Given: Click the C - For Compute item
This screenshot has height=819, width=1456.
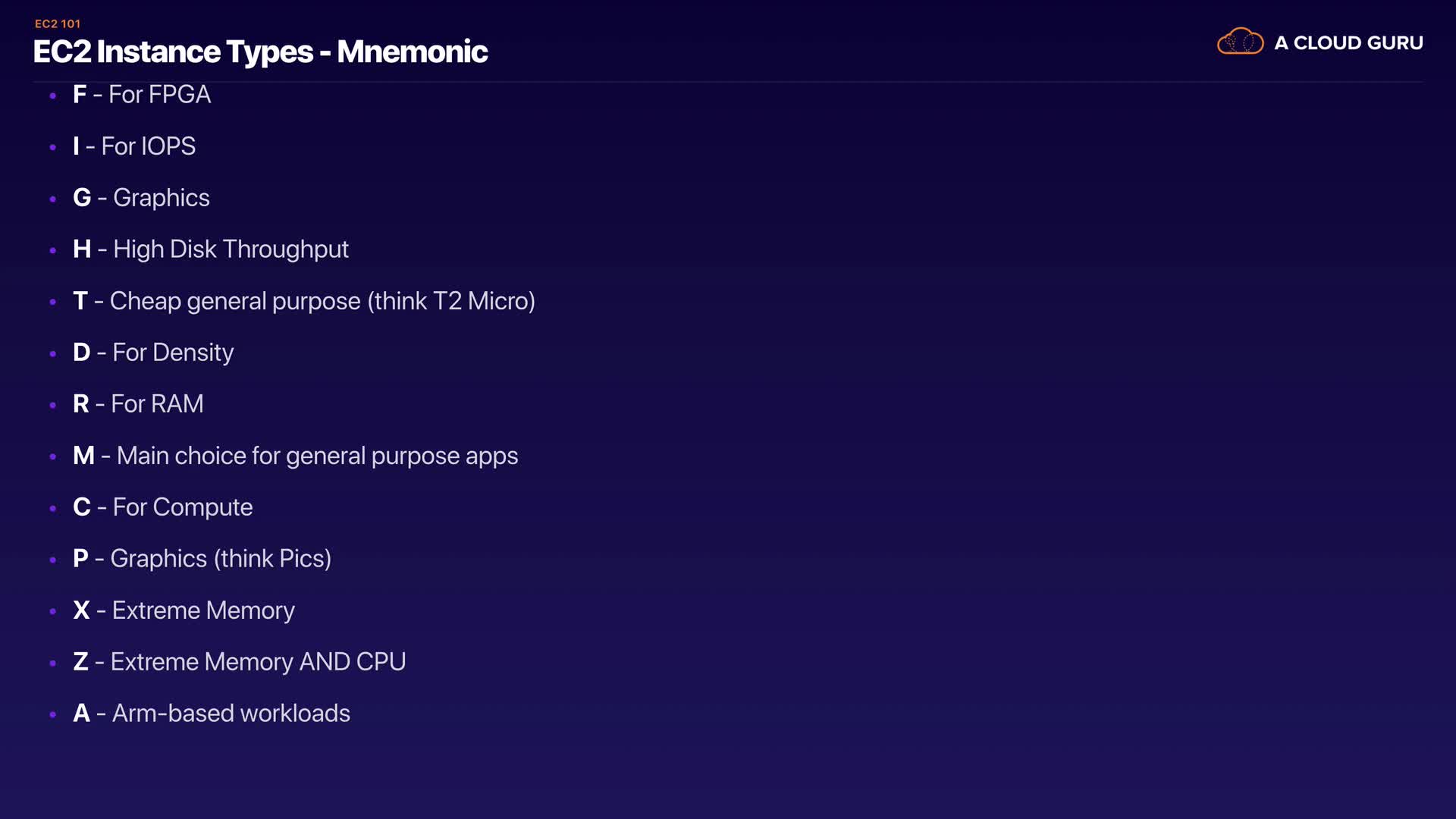Looking at the screenshot, I should 163,507.
